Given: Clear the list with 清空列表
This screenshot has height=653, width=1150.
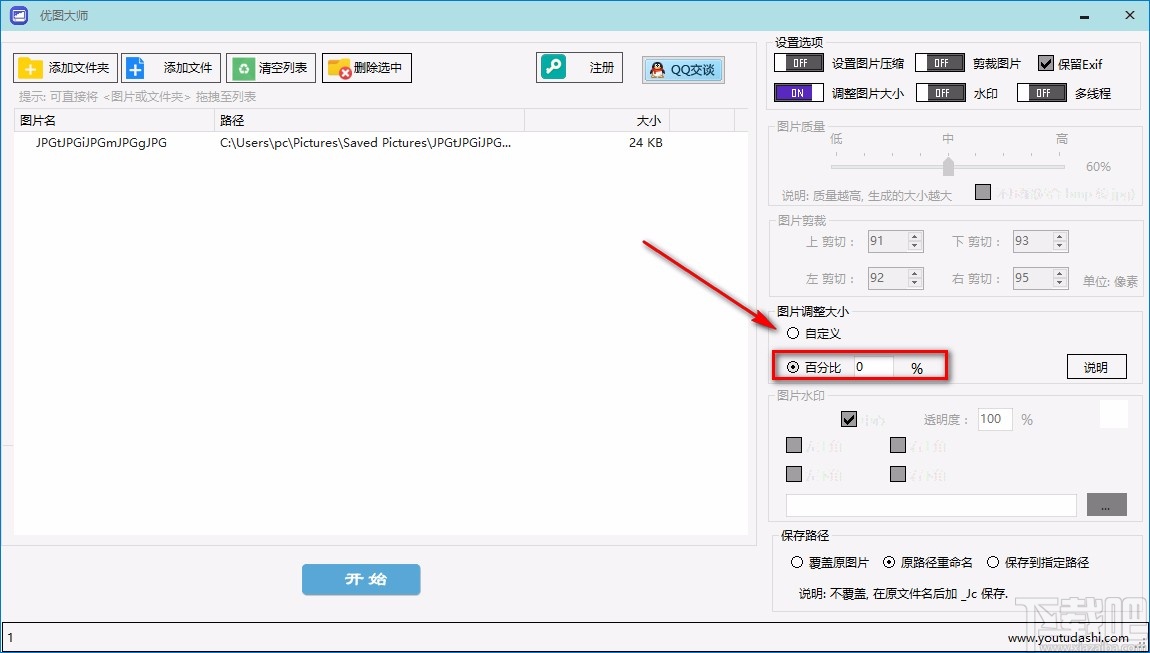Looking at the screenshot, I should pyautogui.click(x=271, y=68).
